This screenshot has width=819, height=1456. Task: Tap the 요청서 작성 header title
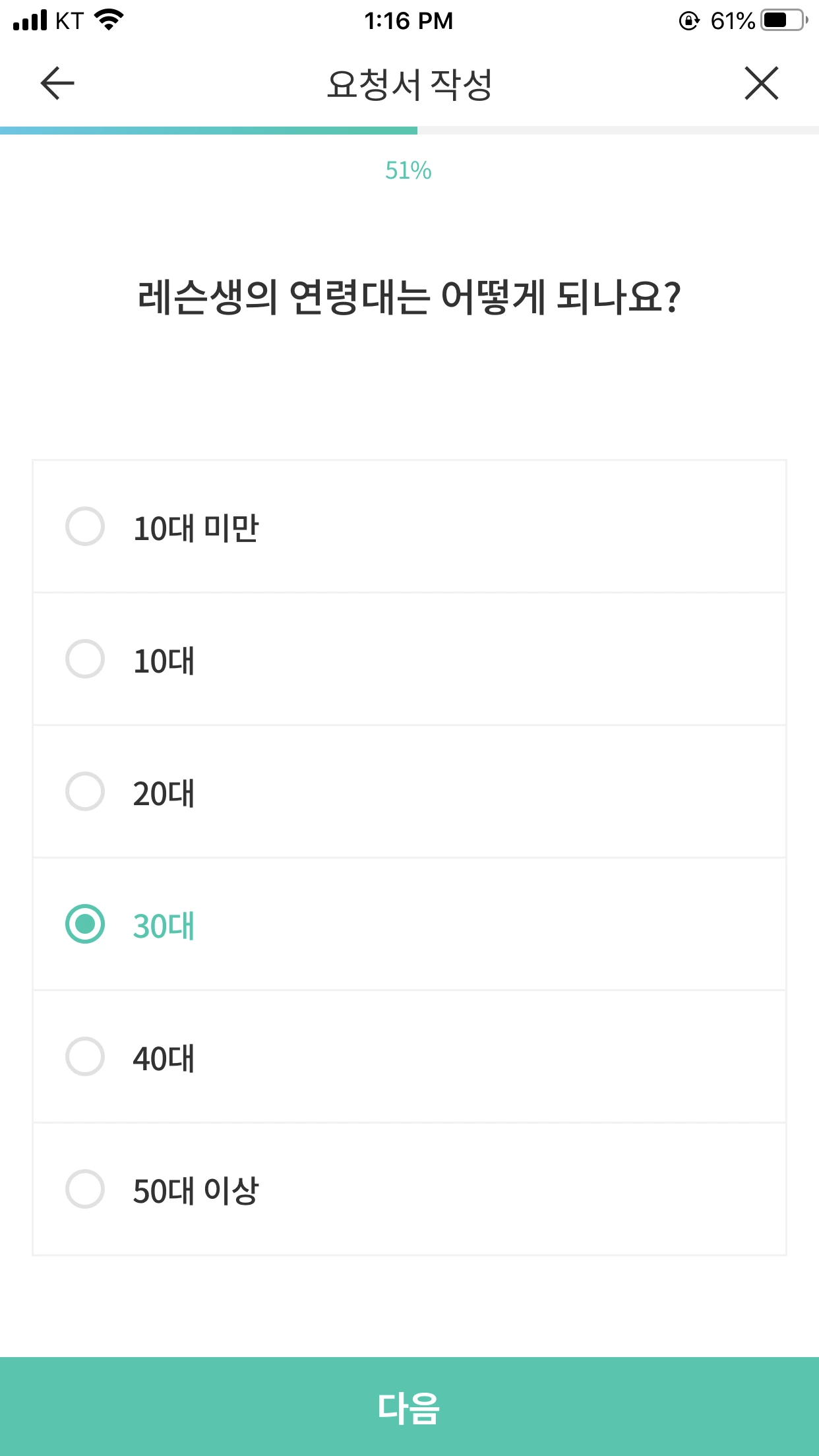coord(409,84)
